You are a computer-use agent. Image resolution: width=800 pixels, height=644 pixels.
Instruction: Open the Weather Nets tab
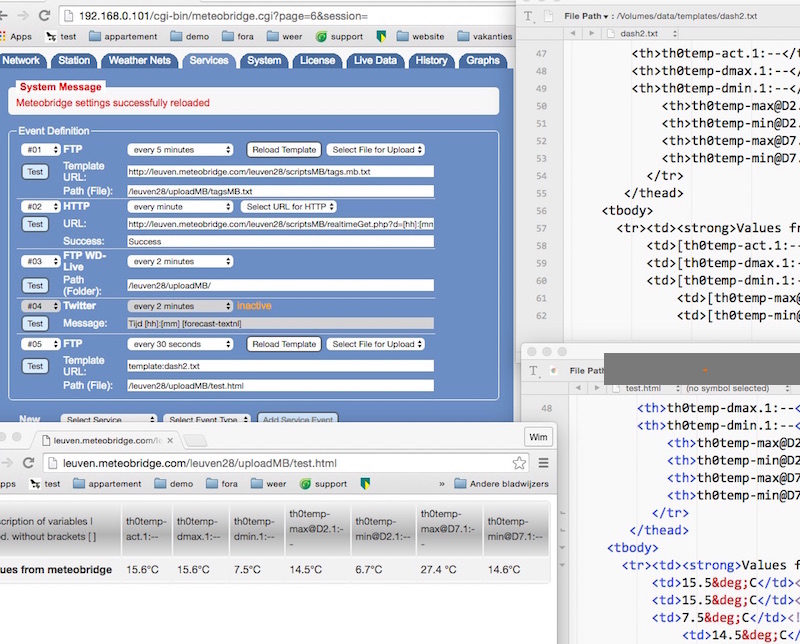click(140, 60)
